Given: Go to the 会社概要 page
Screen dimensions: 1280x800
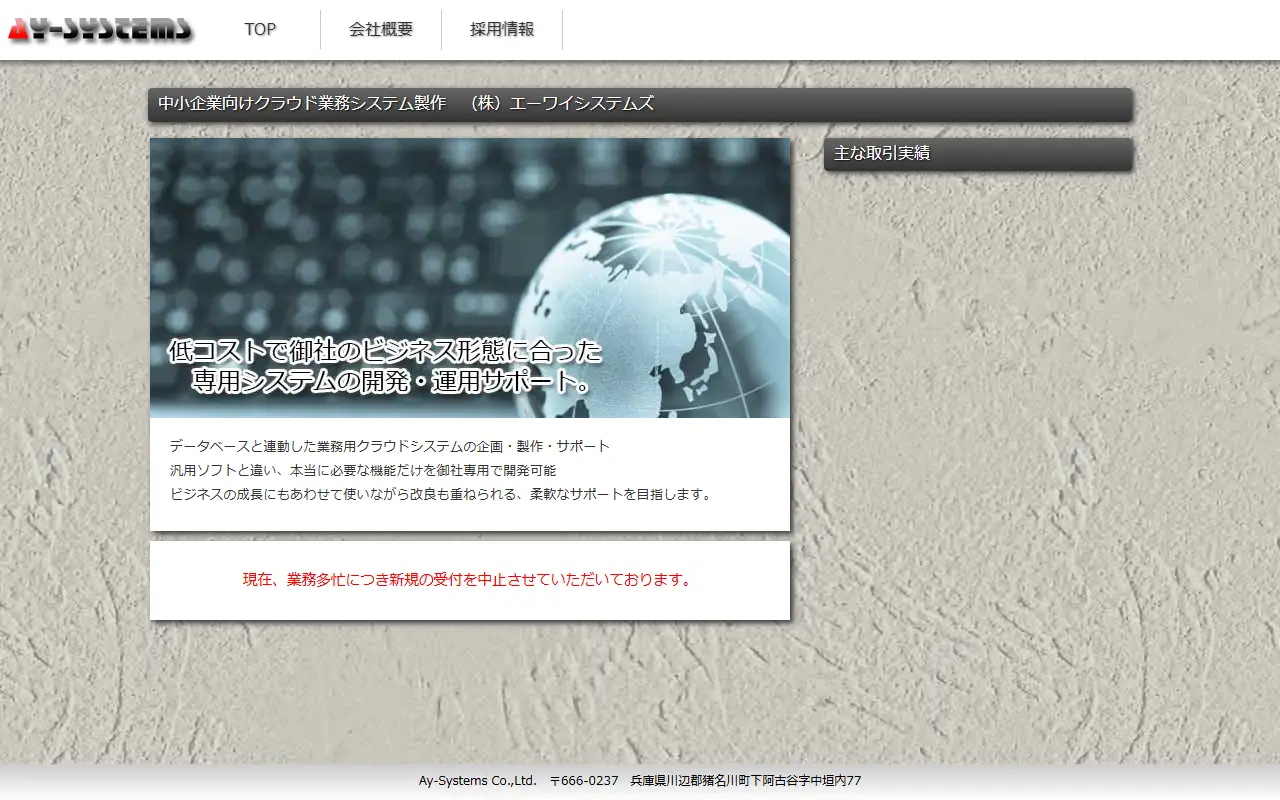Looking at the screenshot, I should pyautogui.click(x=381, y=30).
